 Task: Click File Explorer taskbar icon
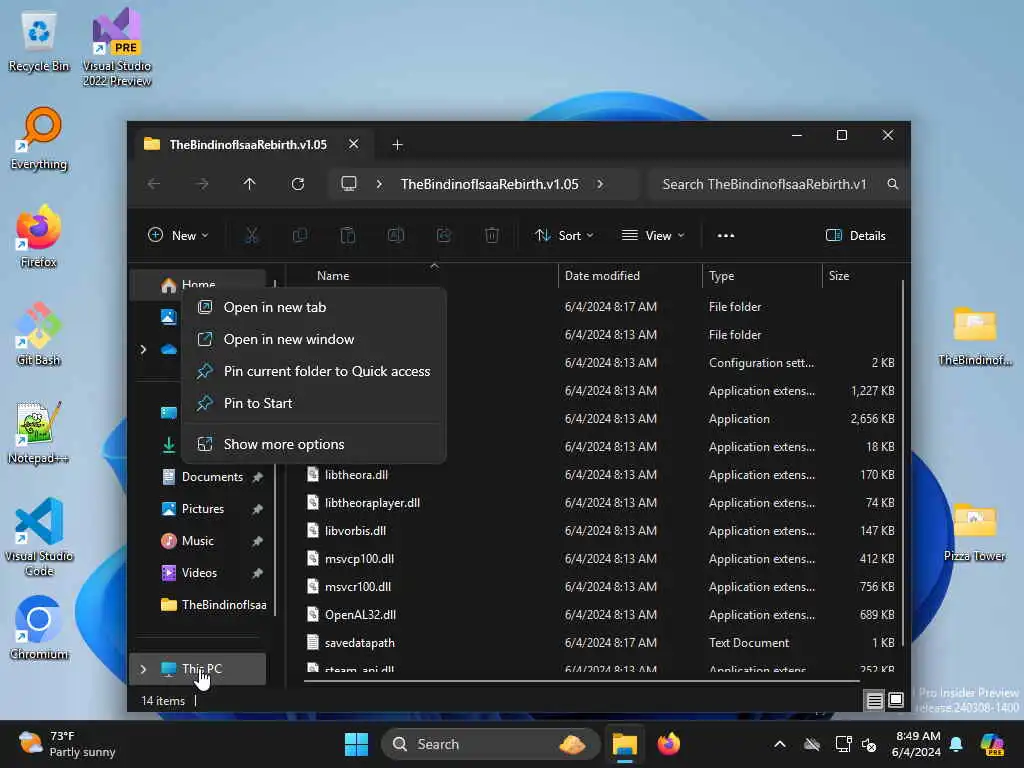coord(624,744)
